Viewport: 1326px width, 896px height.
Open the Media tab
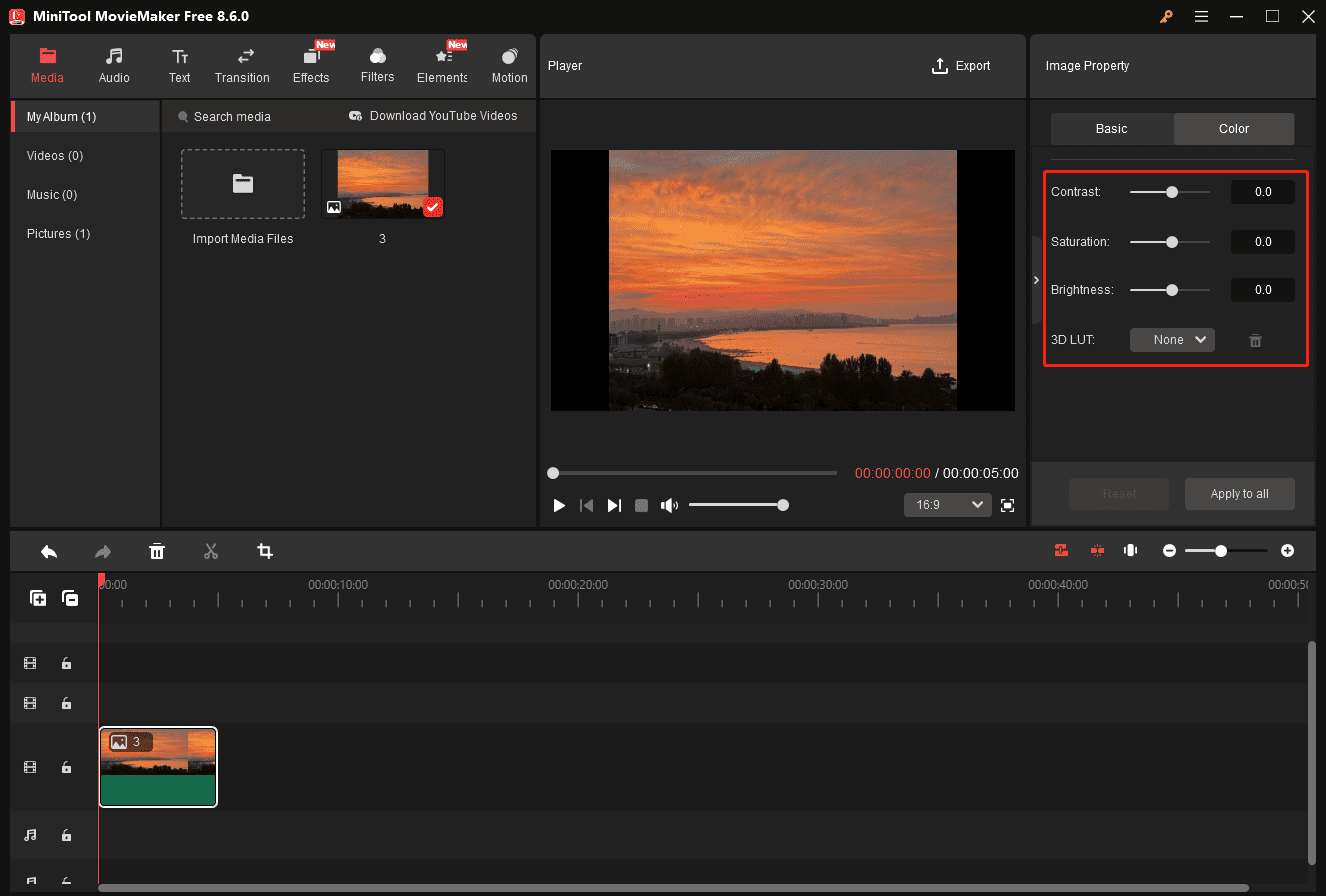[x=47, y=66]
